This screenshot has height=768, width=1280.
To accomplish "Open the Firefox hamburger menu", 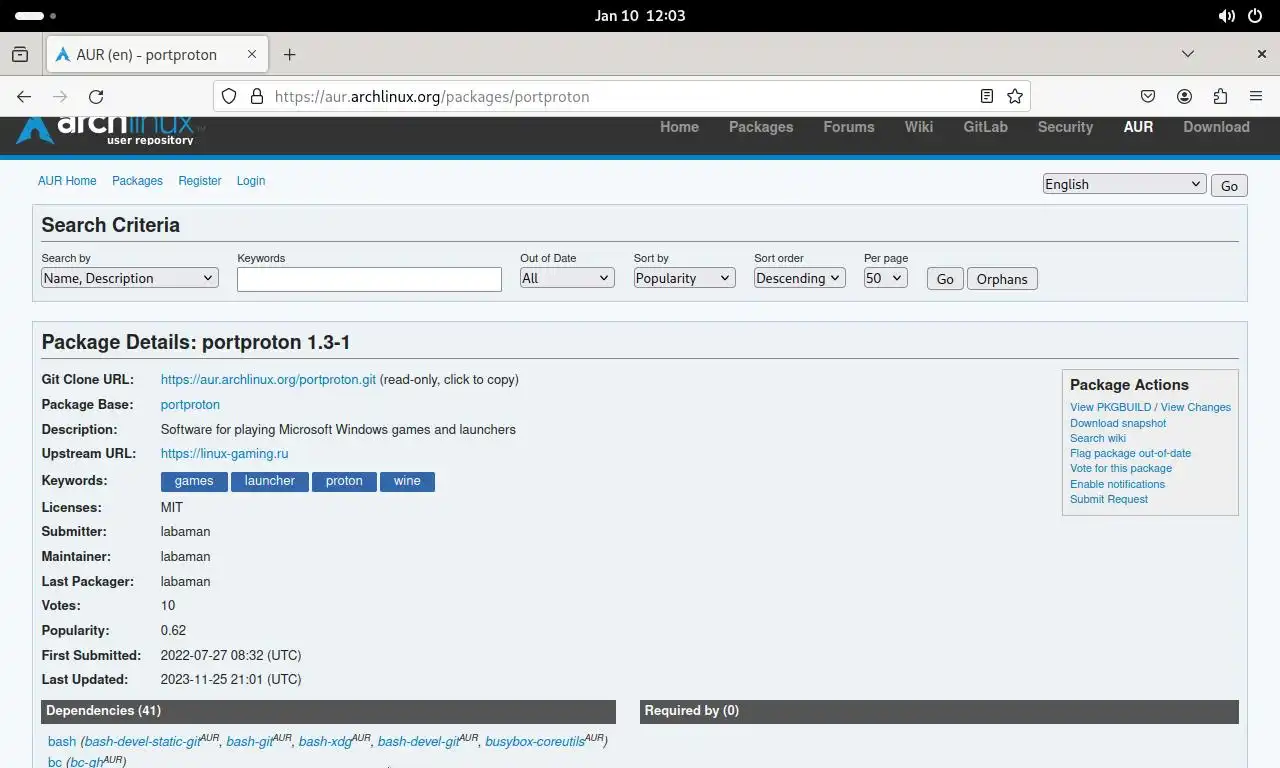I will coord(1256,96).
